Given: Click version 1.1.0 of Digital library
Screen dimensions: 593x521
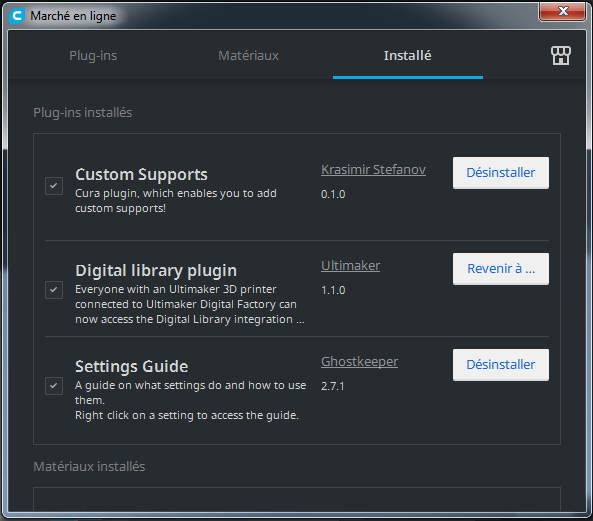Looking at the screenshot, I should tap(333, 290).
